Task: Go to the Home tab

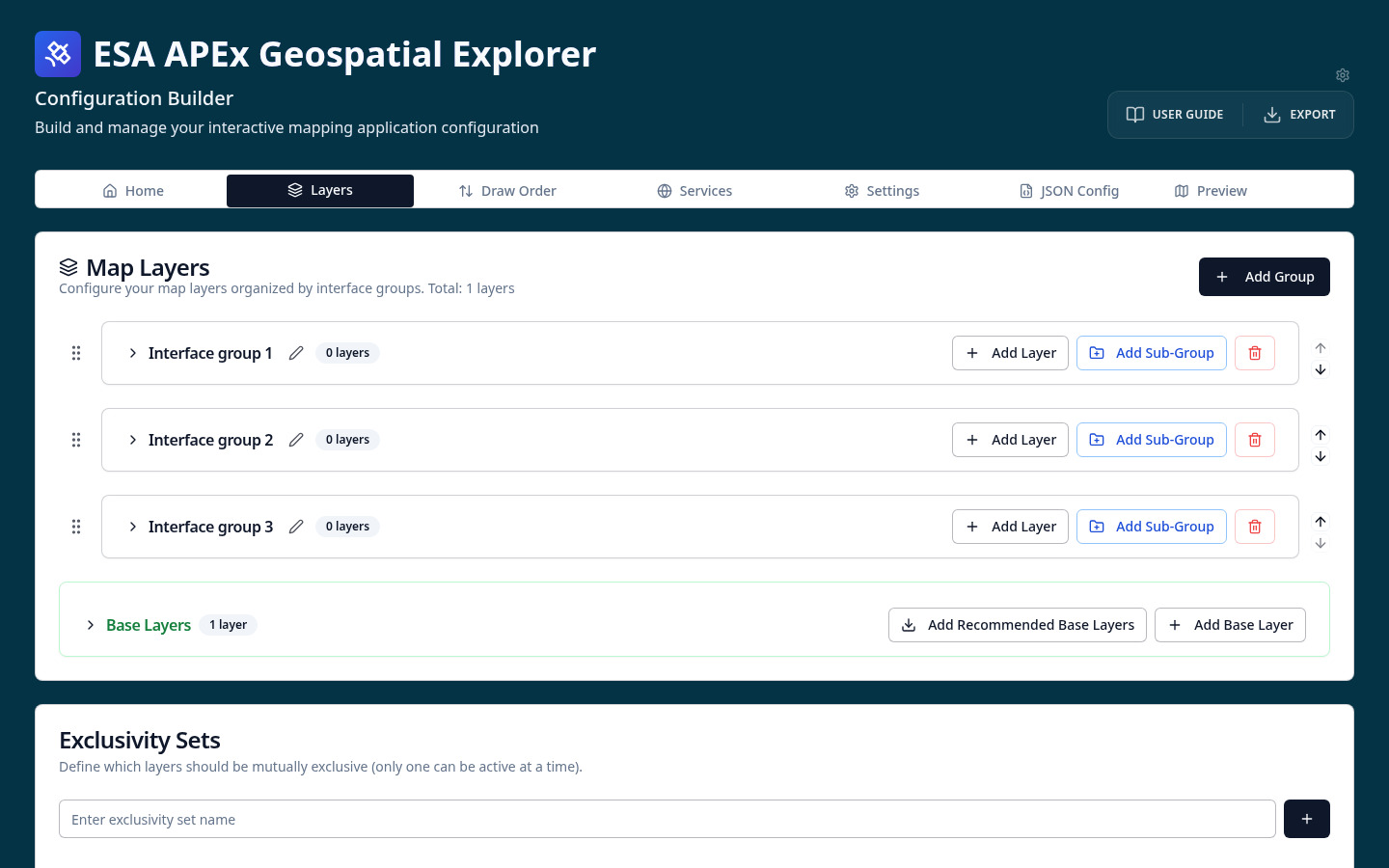Action: pos(133,191)
